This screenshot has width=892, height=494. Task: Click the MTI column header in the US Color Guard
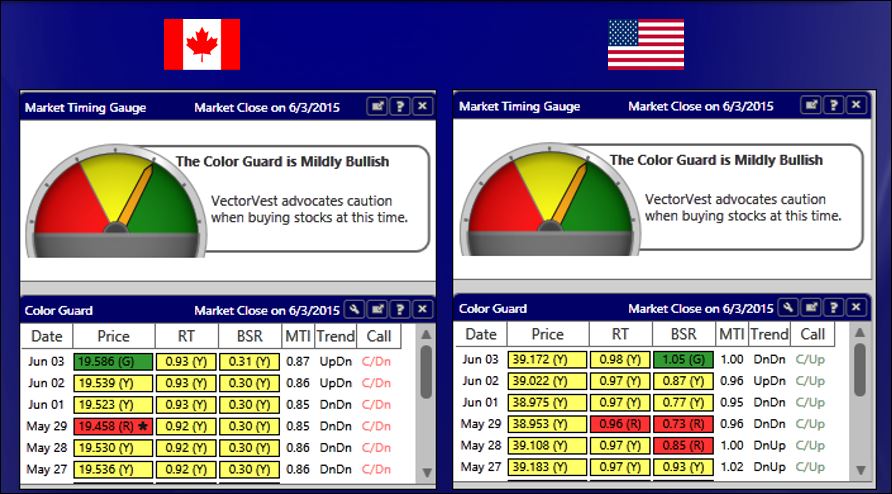point(732,334)
